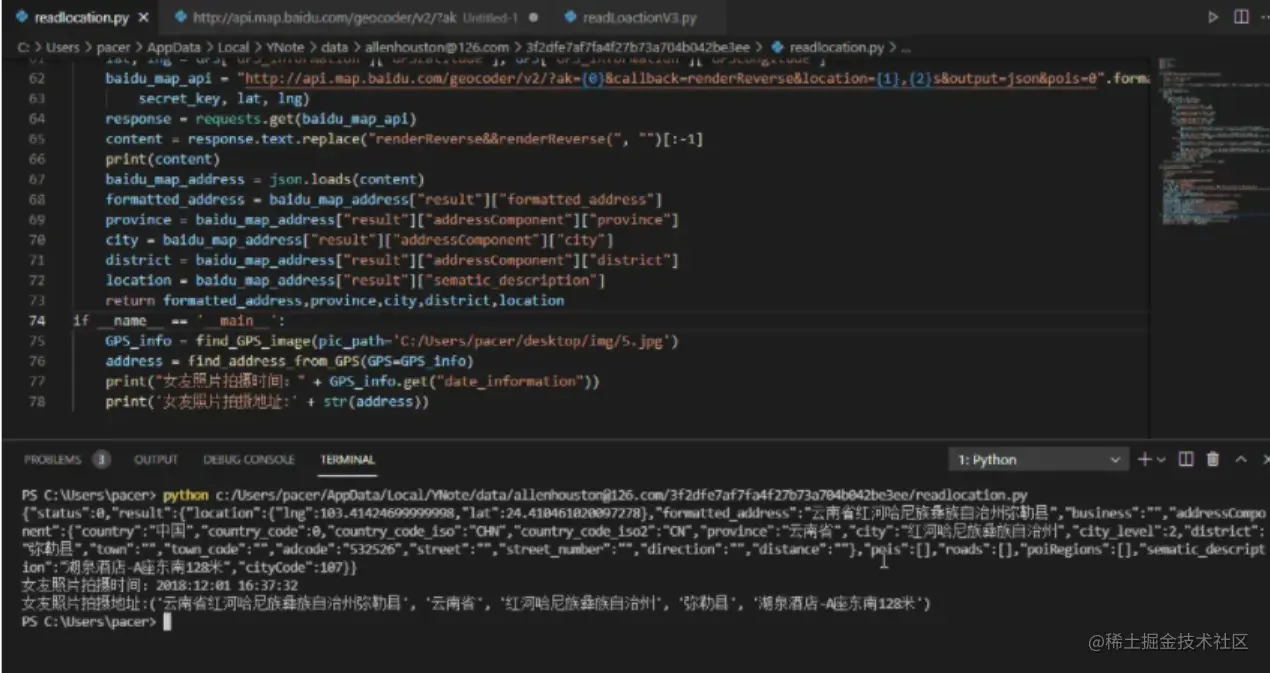1270x673 pixels.
Task: Maximize the panel with the up chevron
Action: (1241, 459)
